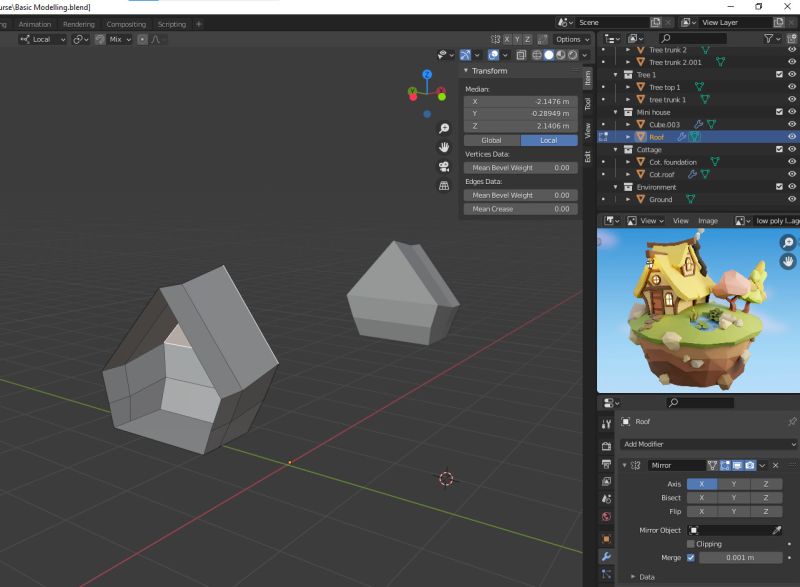
Task: Collapse the Transform panel
Action: pos(466,70)
